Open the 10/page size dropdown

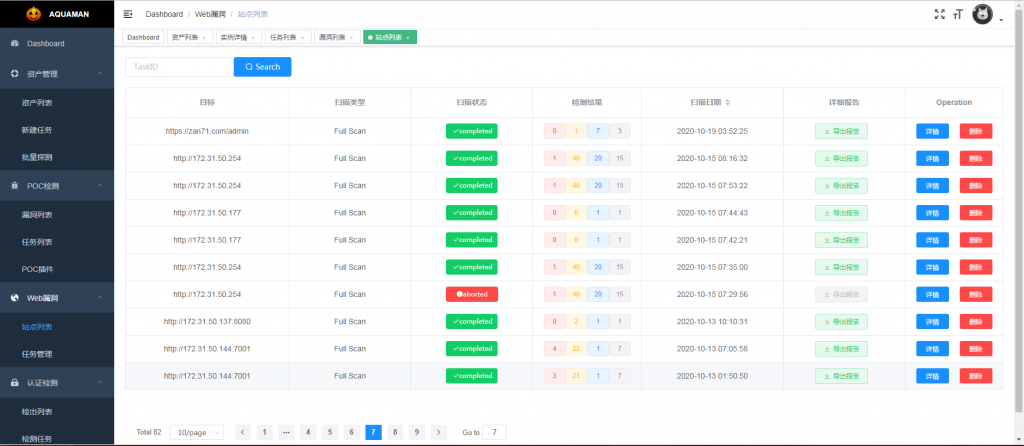197,432
